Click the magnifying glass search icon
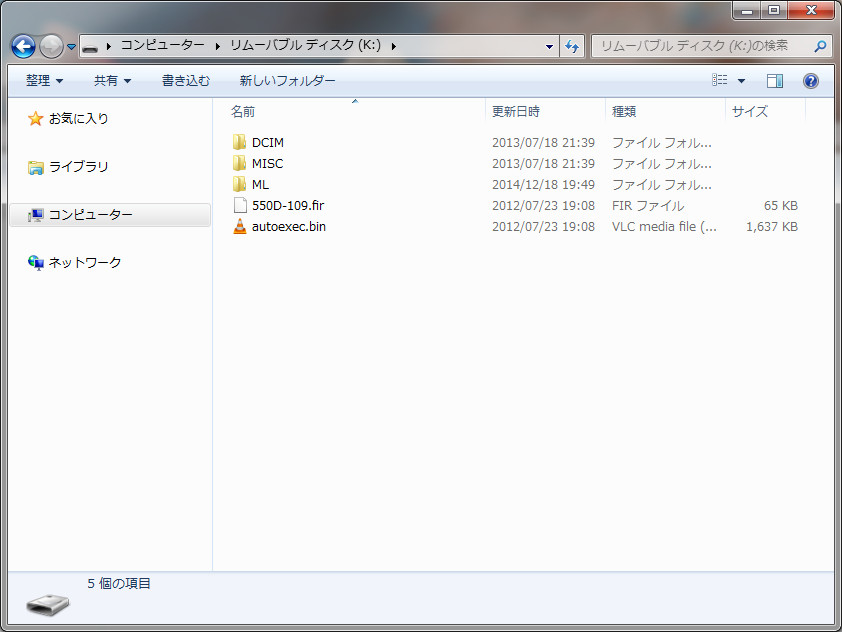The width and height of the screenshot is (842, 632). [x=820, y=47]
